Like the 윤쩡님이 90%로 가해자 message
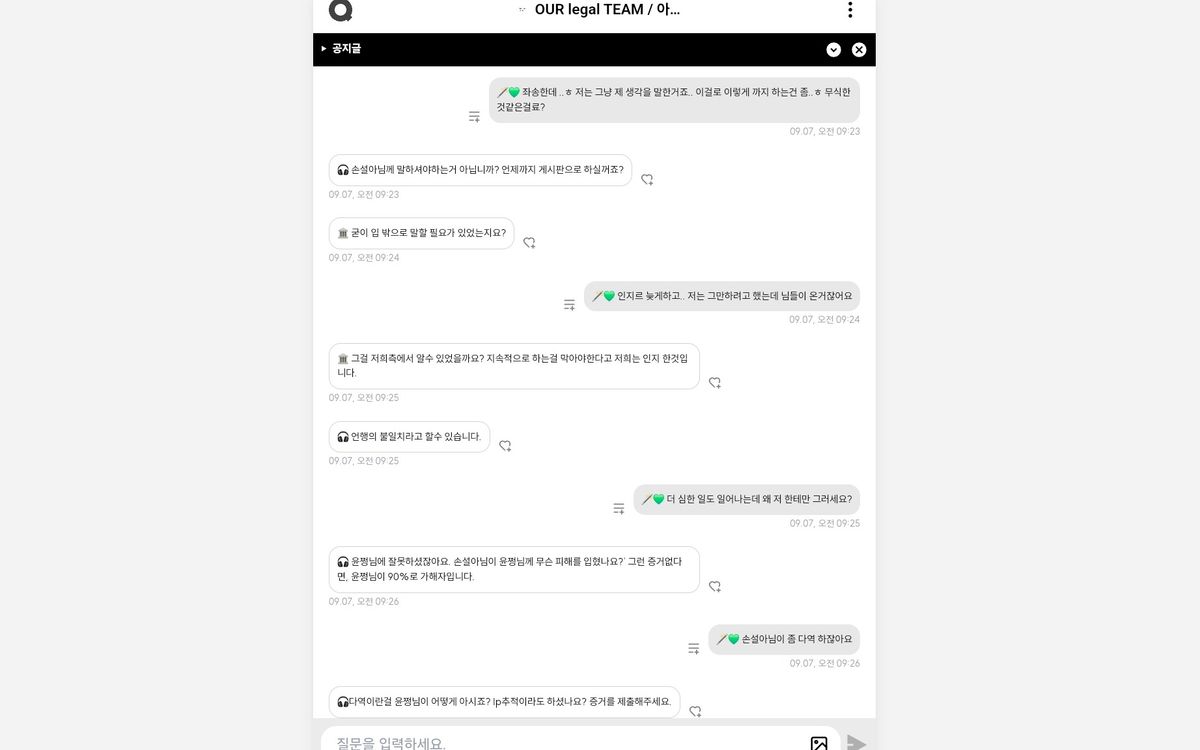 (x=715, y=587)
